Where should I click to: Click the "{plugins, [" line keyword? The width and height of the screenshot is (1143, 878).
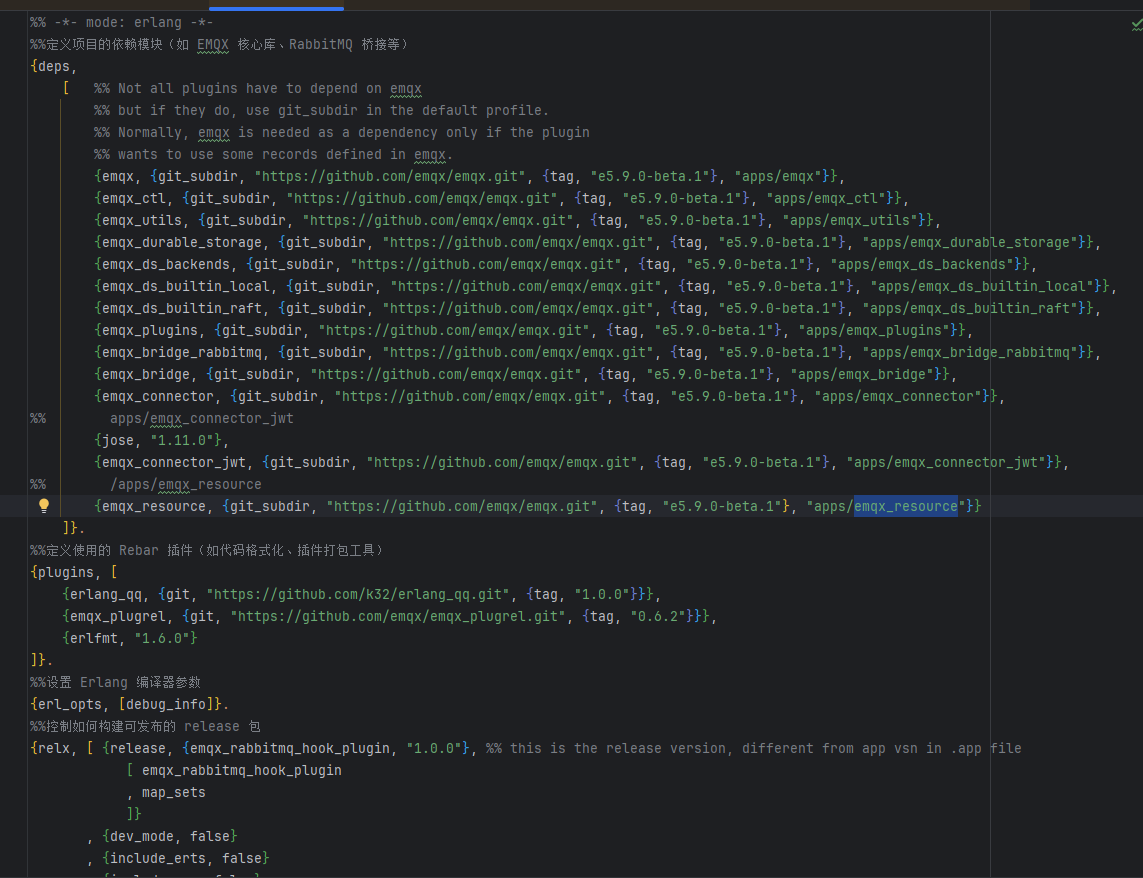(74, 572)
